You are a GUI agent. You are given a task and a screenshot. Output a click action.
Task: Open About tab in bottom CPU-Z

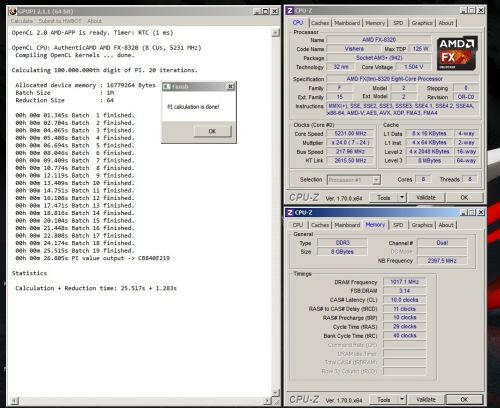coord(446,225)
